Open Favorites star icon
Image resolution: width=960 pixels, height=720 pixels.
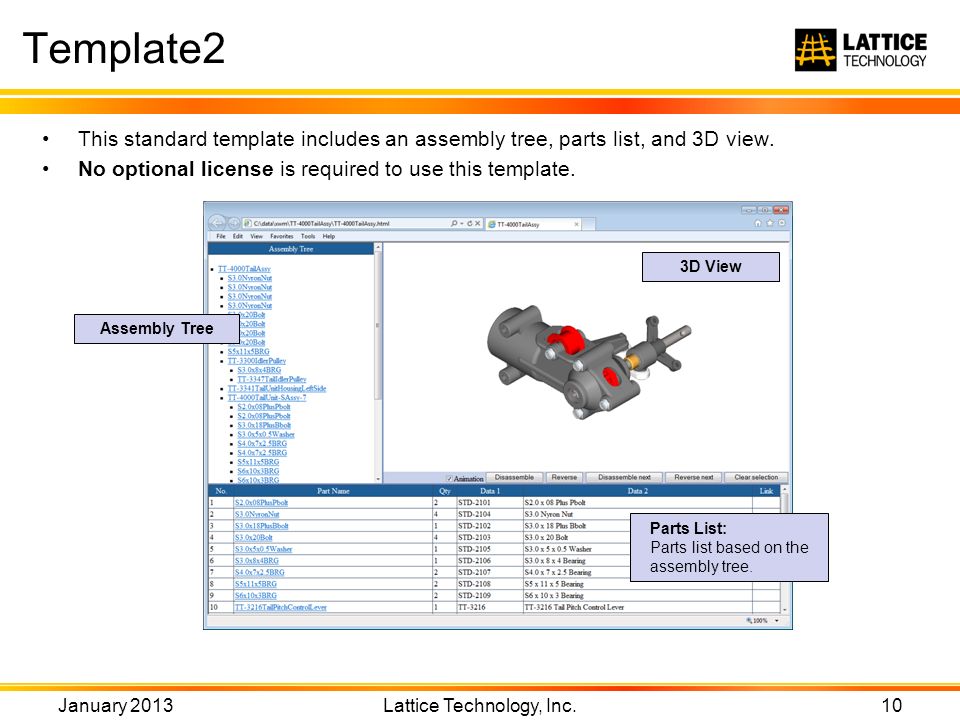[770, 223]
